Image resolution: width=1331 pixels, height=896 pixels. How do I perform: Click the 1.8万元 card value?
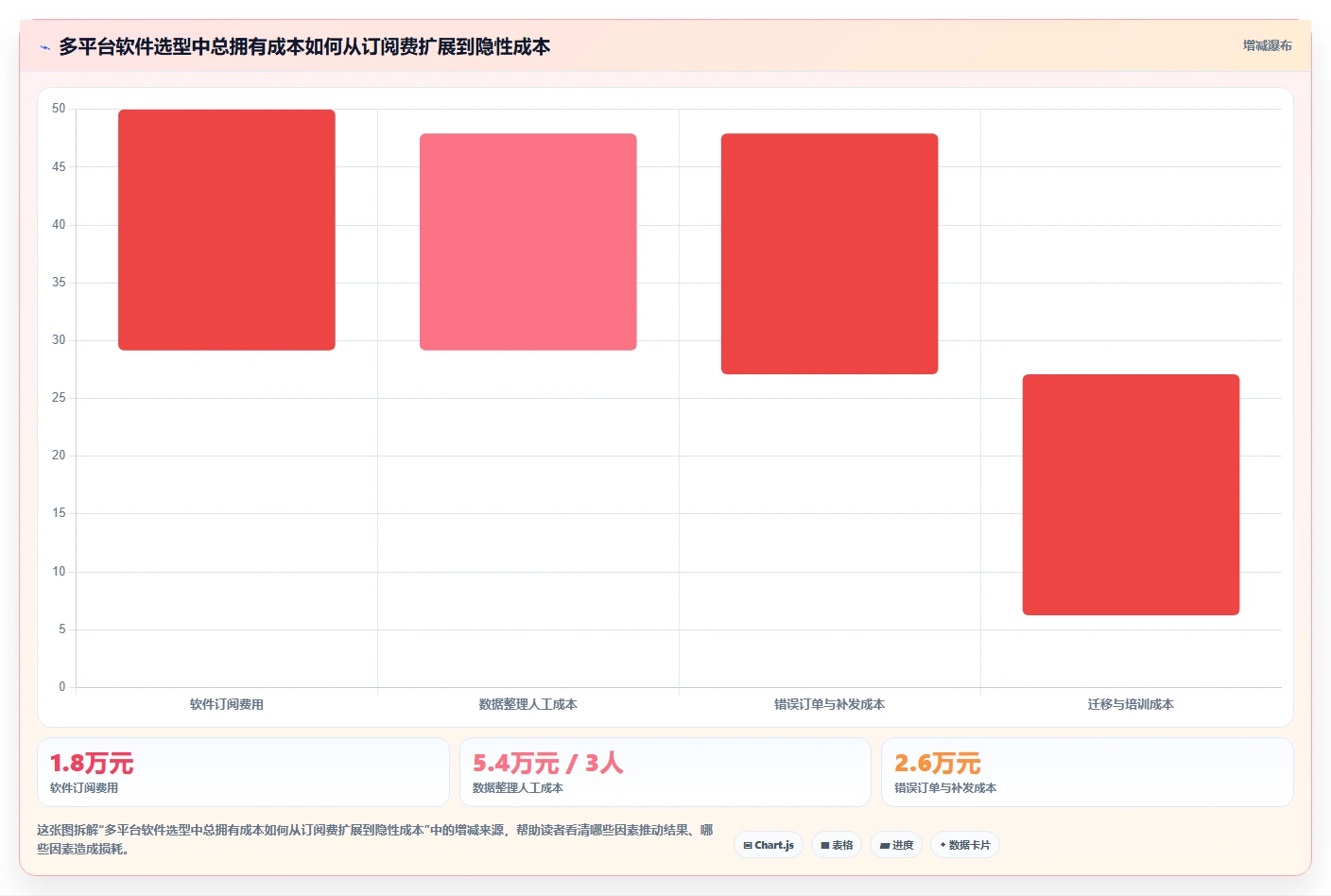(x=92, y=763)
